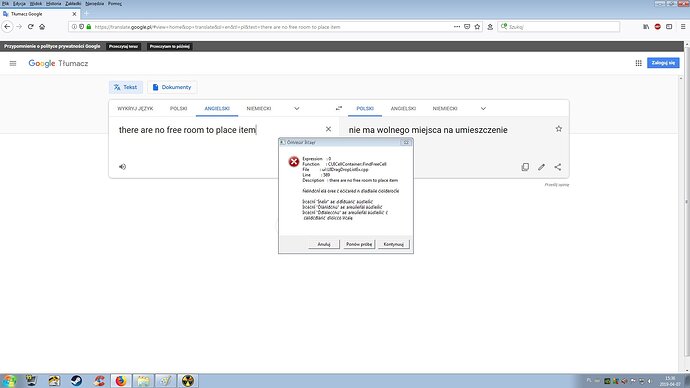Click the Anuluj button in error dialog

324,244
